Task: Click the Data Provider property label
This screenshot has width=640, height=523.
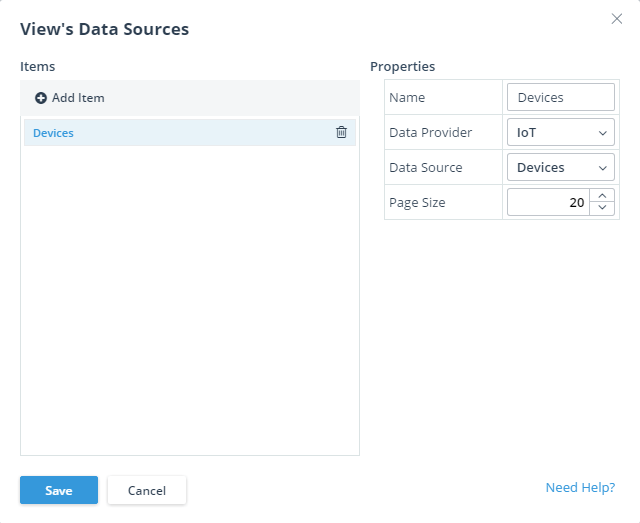Action: tap(430, 132)
